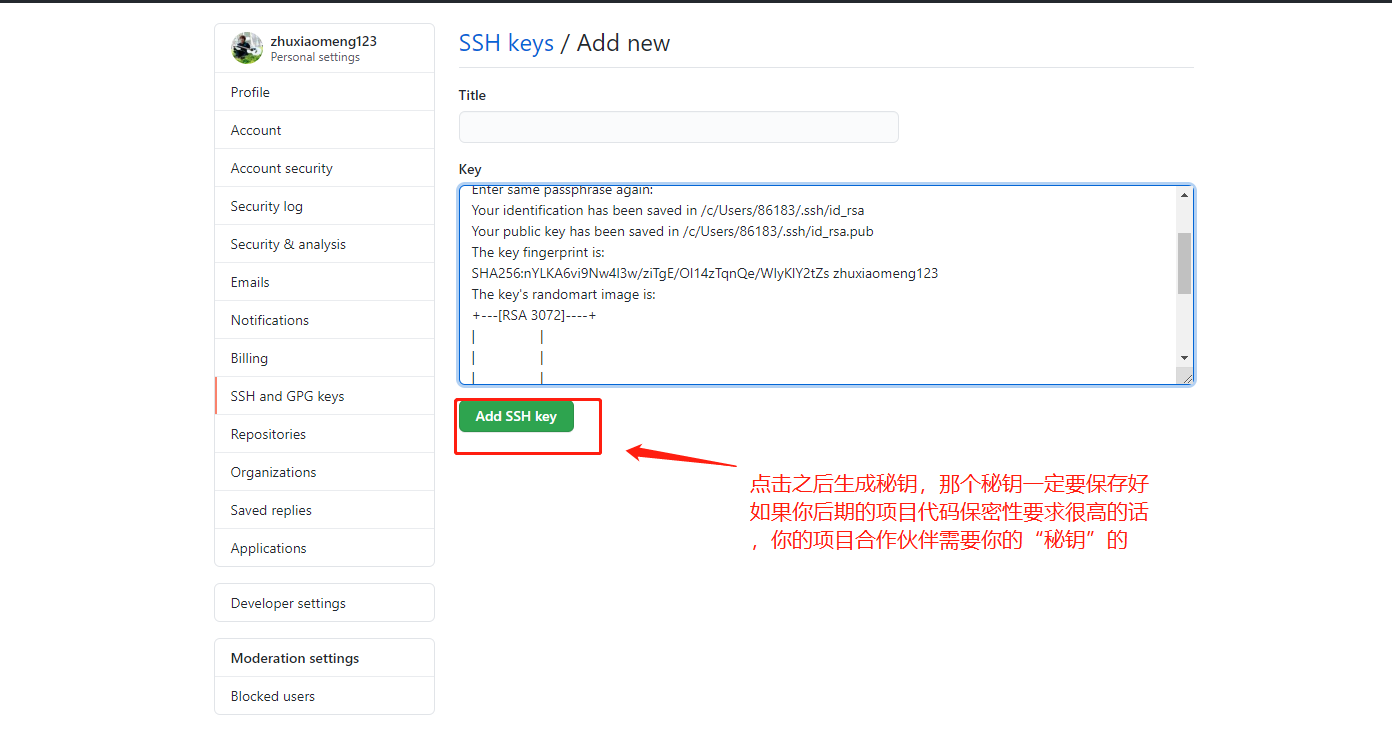Open the Repositories settings

(324, 434)
